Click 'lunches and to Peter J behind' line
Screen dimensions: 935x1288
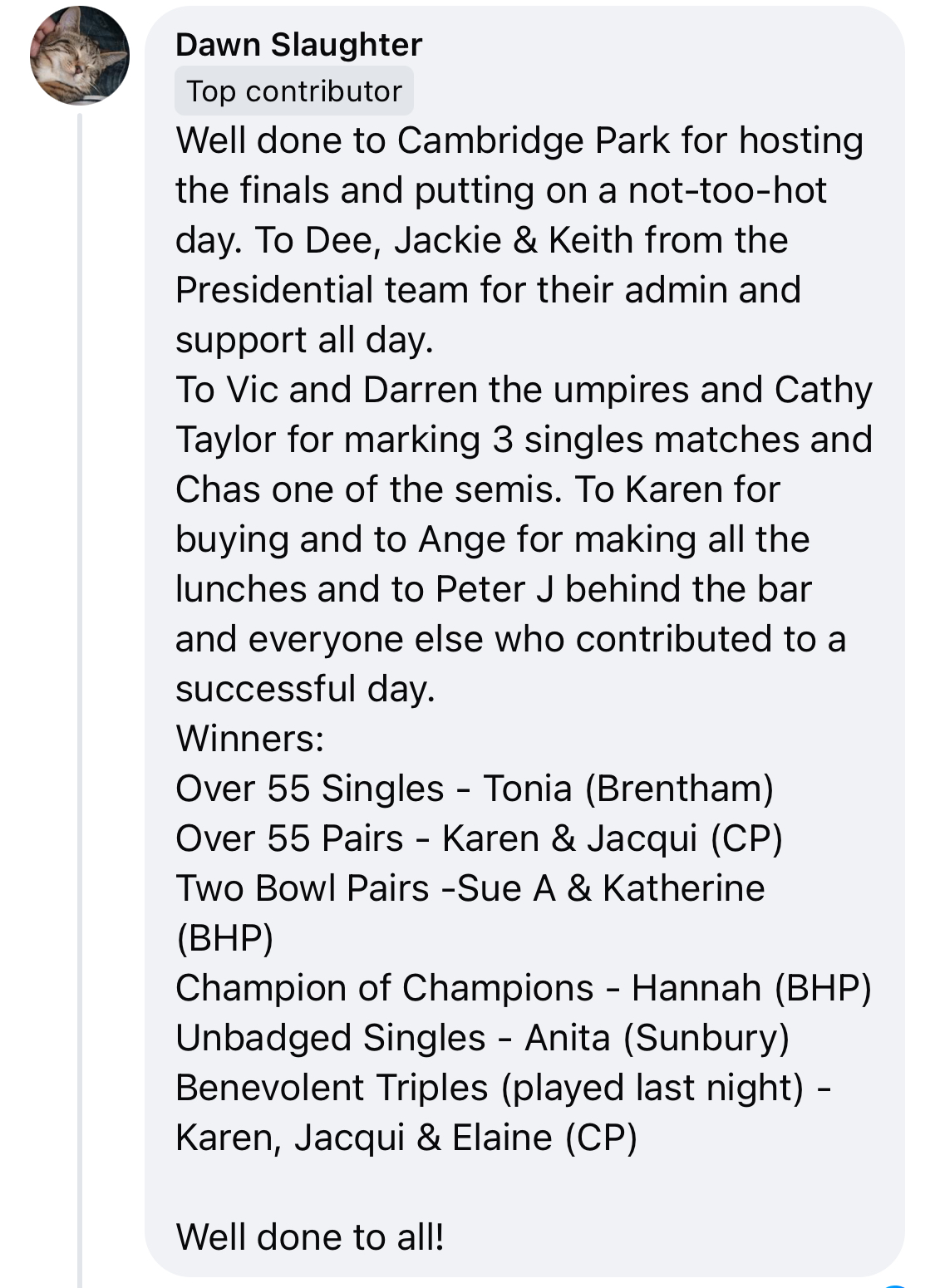[x=493, y=589]
